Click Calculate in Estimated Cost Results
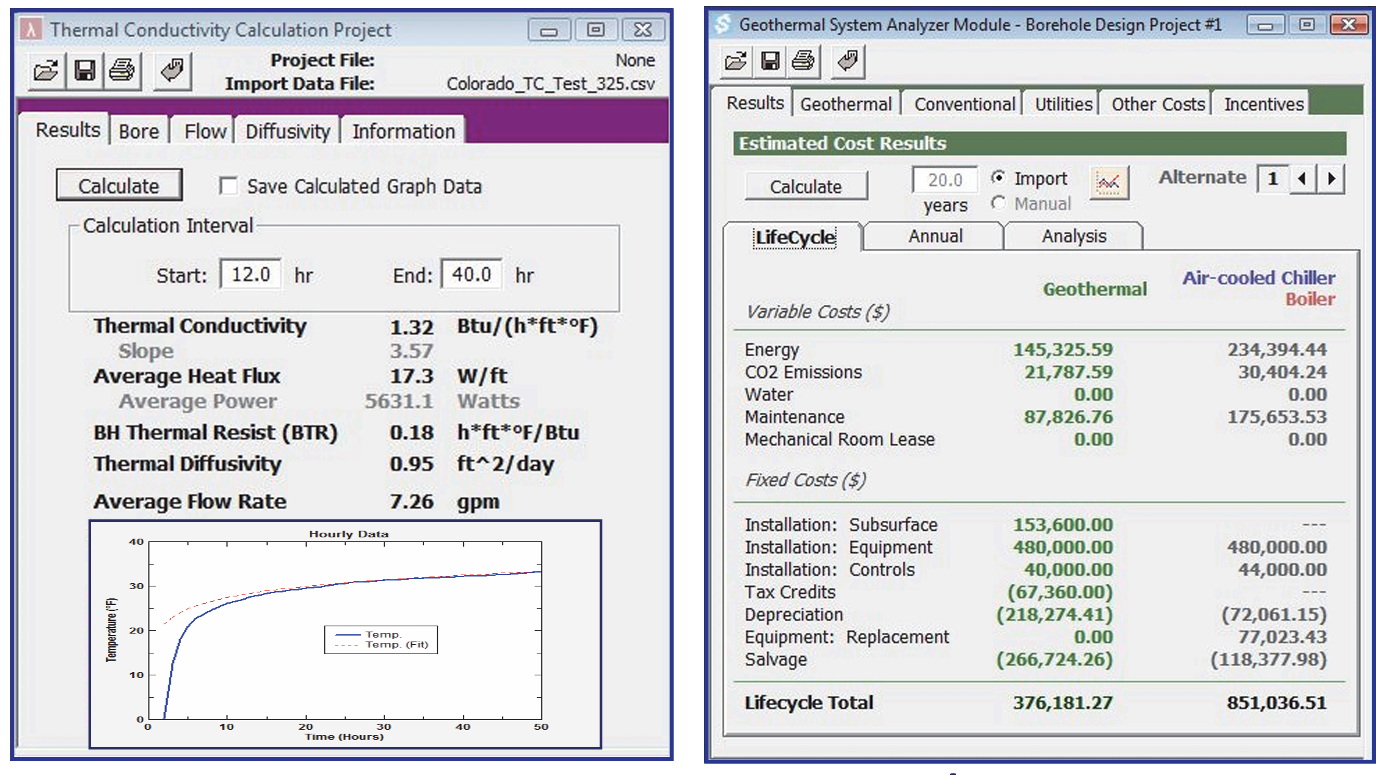1391x775 pixels. (806, 186)
